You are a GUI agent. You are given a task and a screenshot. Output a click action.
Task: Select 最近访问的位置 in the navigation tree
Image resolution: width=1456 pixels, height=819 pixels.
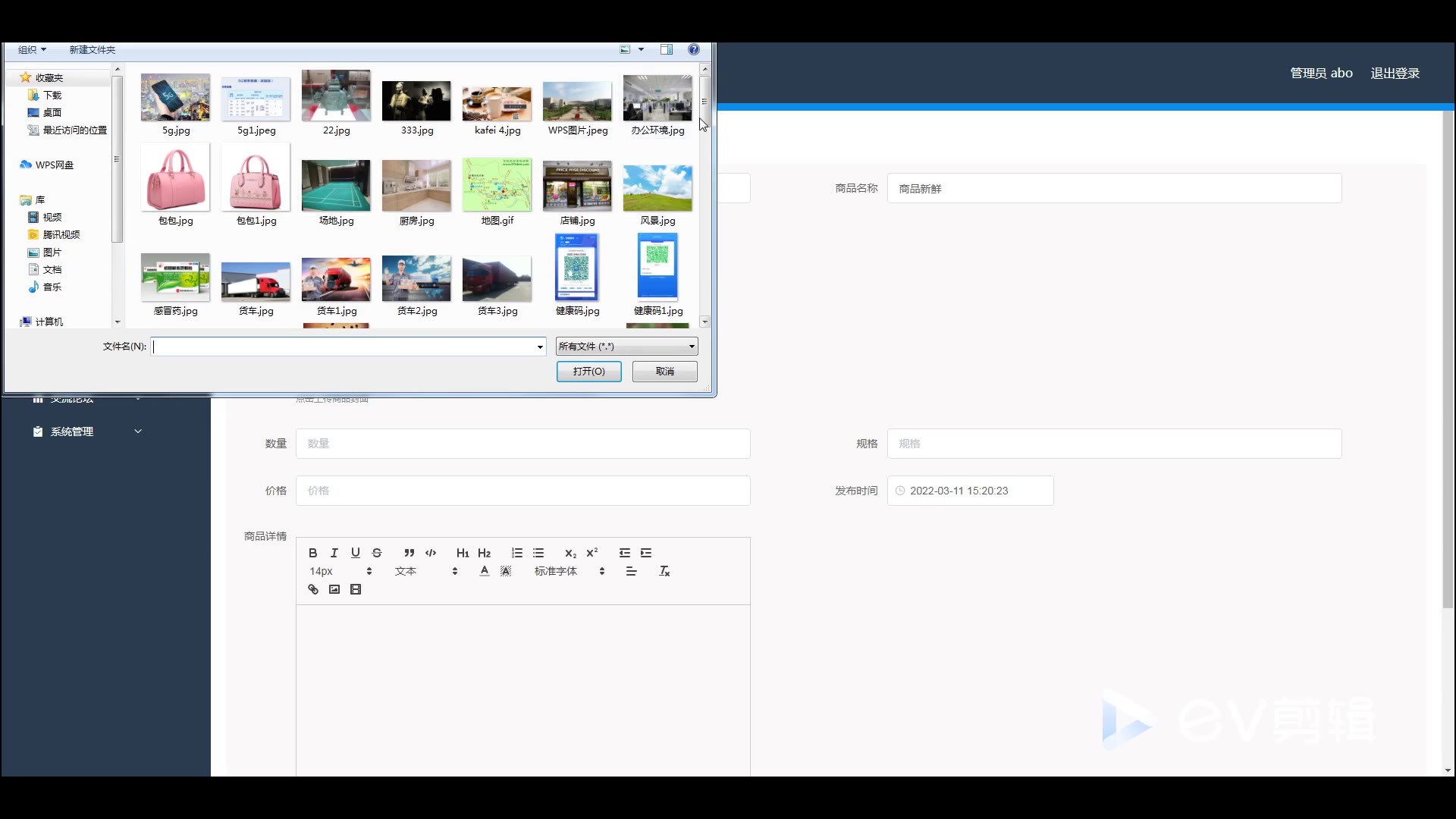[x=74, y=130]
